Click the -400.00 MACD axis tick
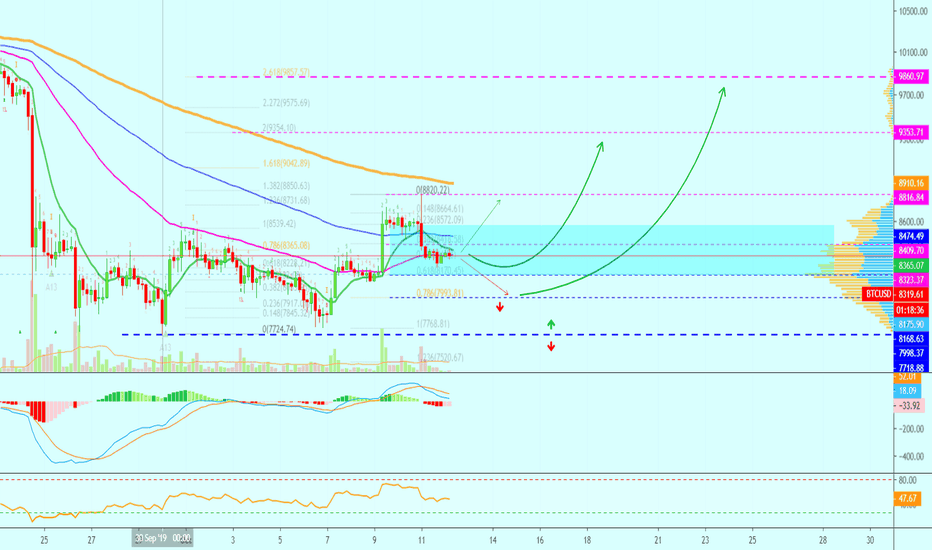 coord(911,457)
